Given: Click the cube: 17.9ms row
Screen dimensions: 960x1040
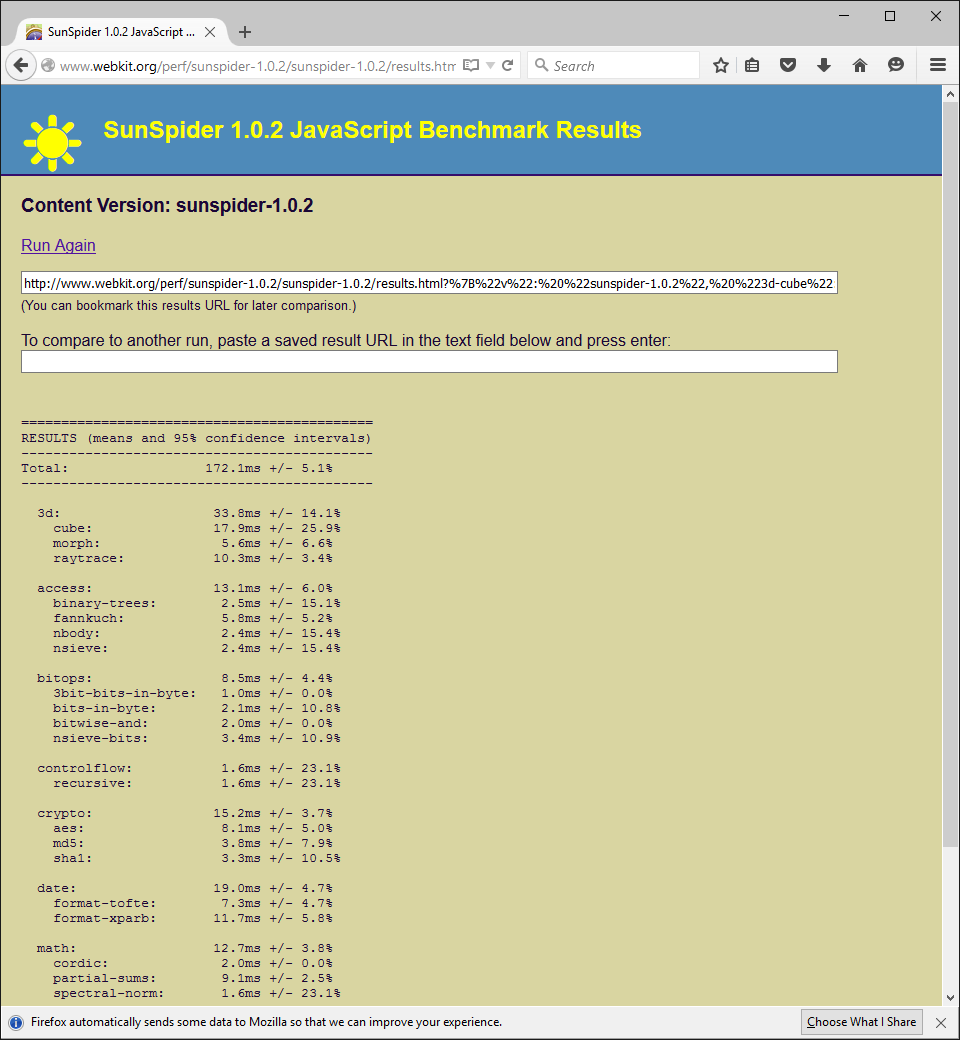Looking at the screenshot, I should click(x=196, y=529).
